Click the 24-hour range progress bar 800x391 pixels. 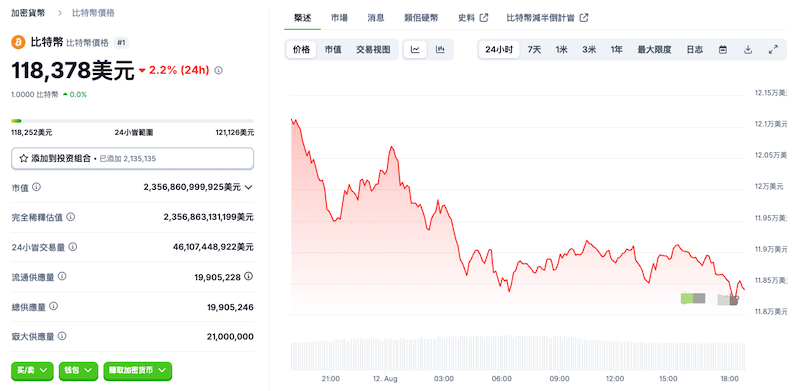tap(133, 121)
